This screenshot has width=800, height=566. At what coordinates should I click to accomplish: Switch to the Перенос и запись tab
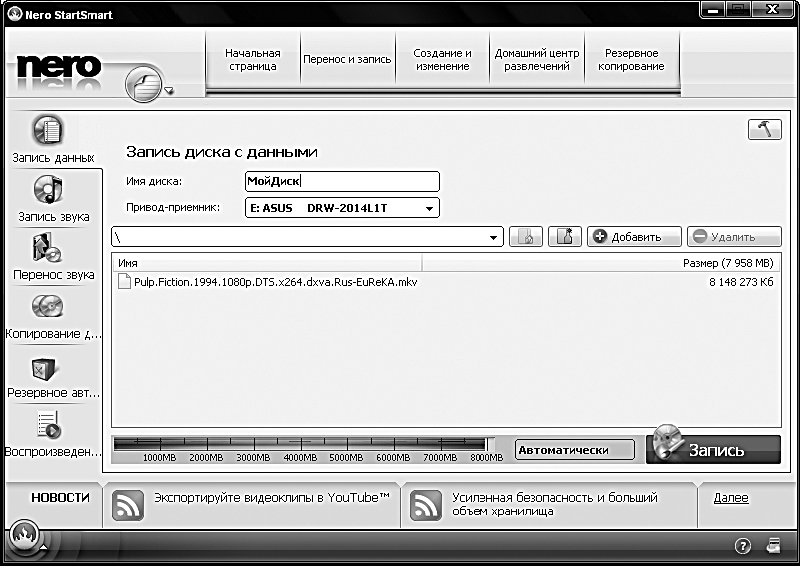coord(347,60)
